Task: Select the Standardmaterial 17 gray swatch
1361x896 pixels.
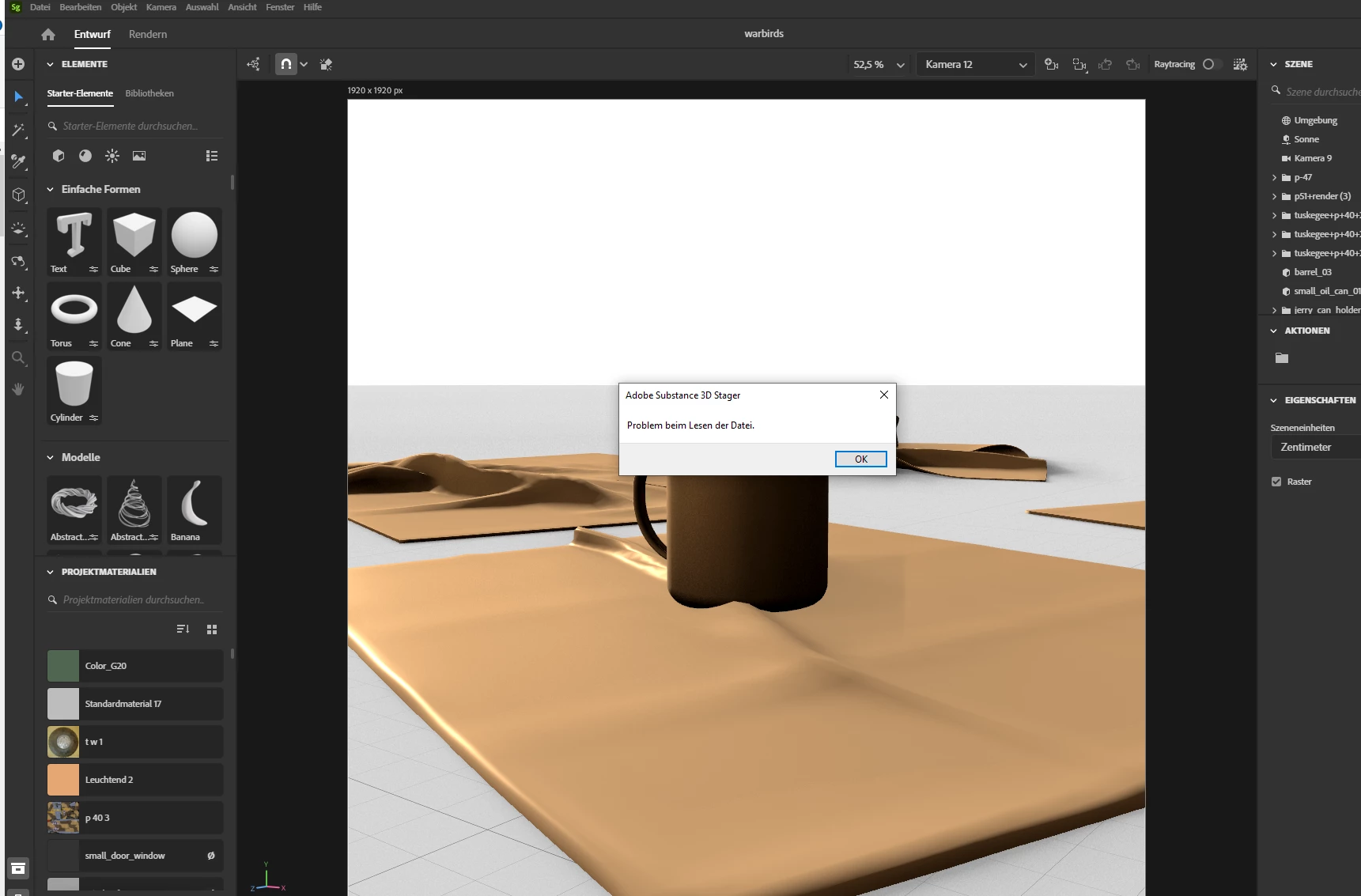Action: point(63,704)
